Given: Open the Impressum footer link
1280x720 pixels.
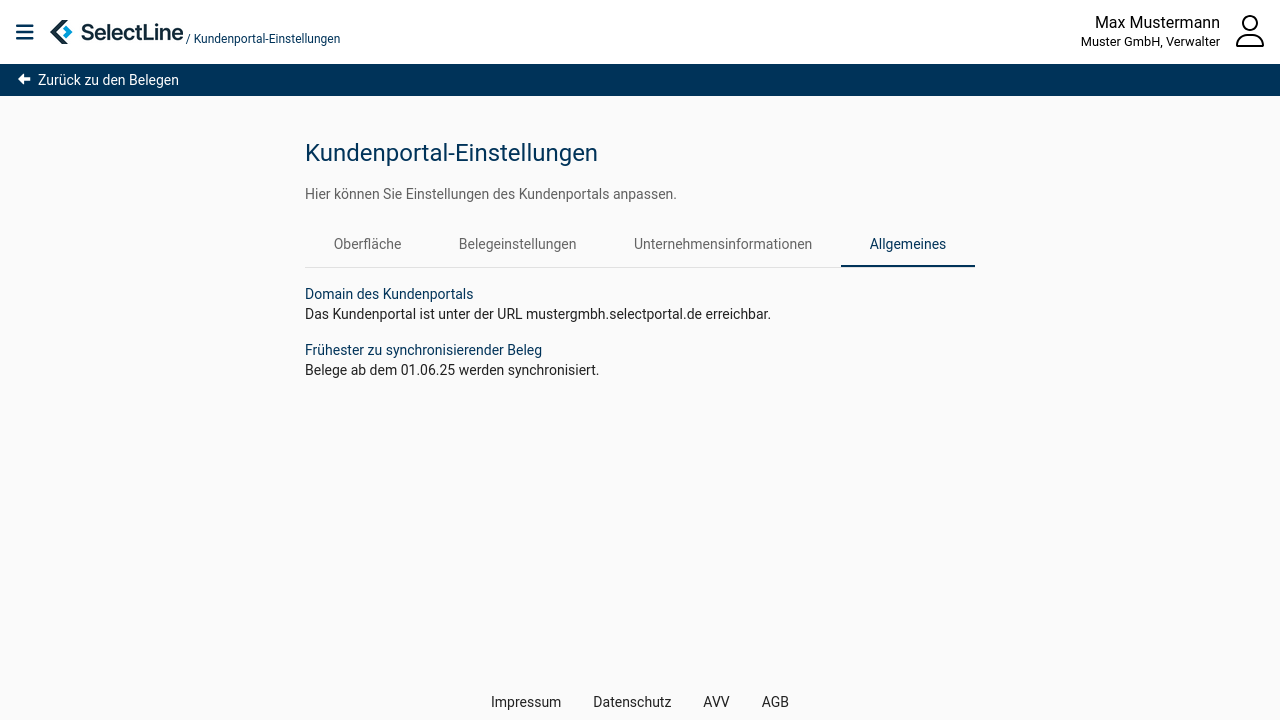Looking at the screenshot, I should (x=526, y=702).
